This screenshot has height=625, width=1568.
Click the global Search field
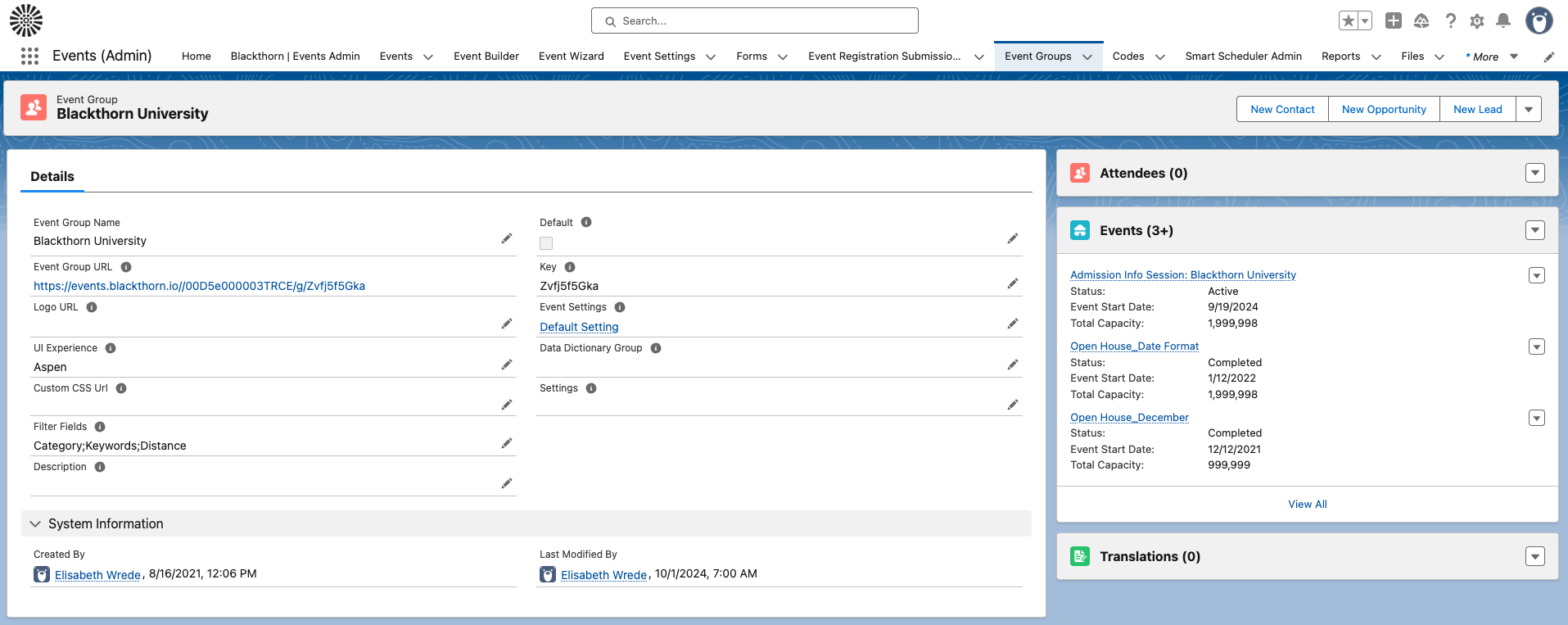pos(754,20)
